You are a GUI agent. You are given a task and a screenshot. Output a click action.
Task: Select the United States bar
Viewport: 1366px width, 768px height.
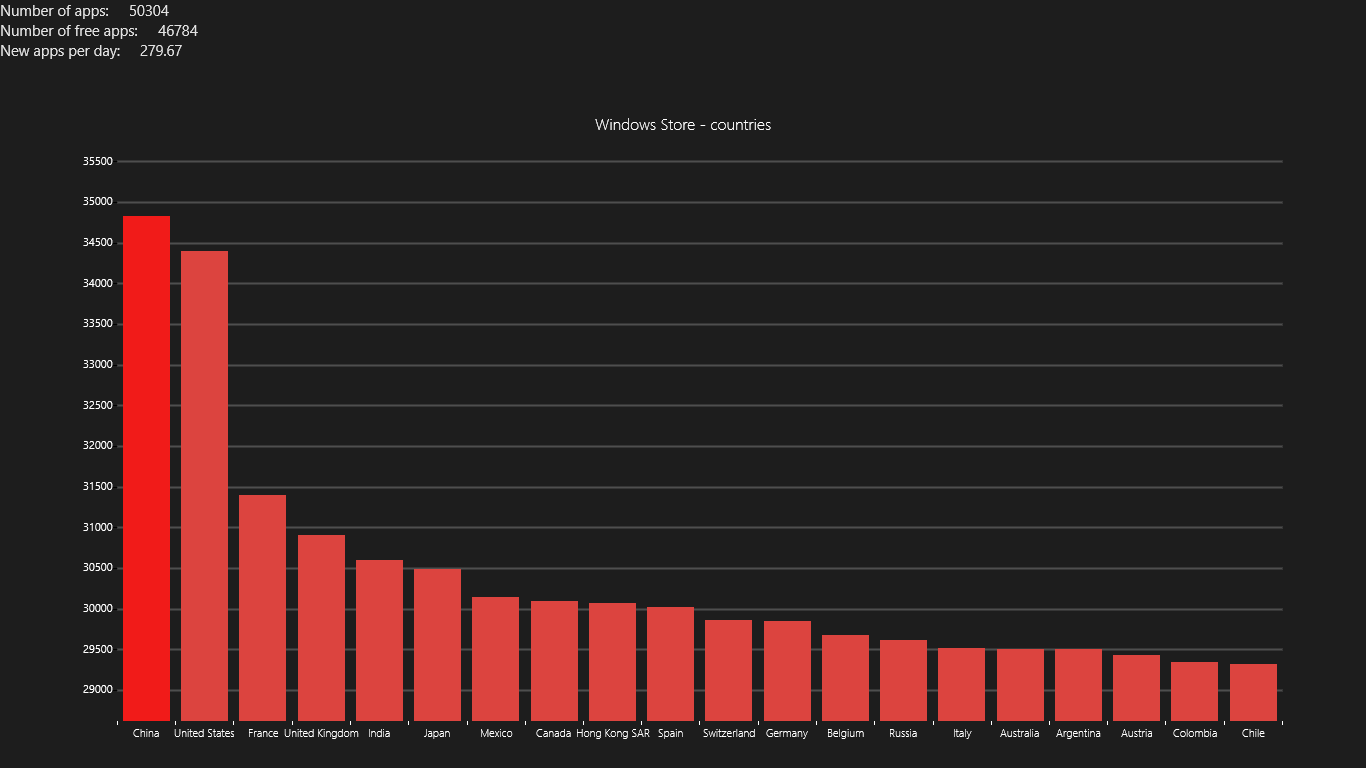click(x=204, y=485)
